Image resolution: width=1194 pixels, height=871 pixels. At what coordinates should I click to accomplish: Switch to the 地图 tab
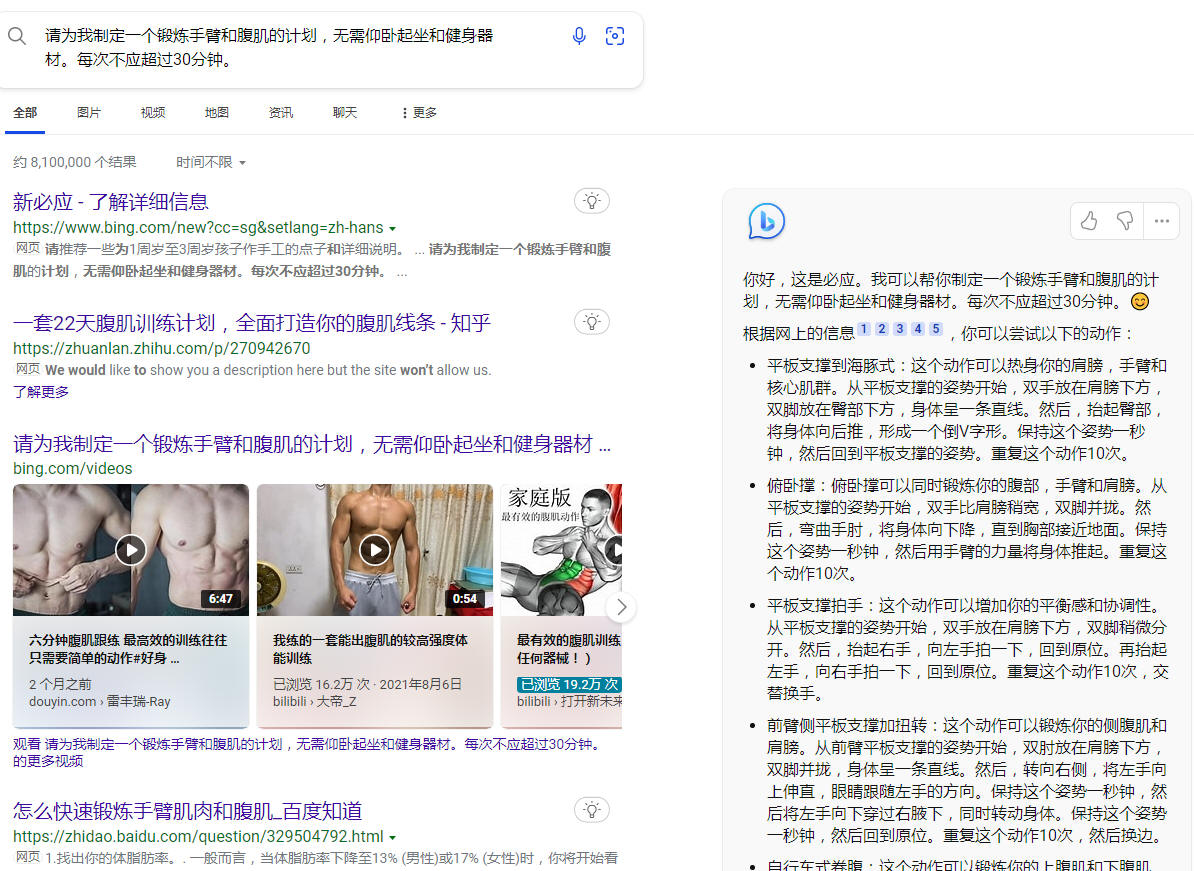point(217,113)
